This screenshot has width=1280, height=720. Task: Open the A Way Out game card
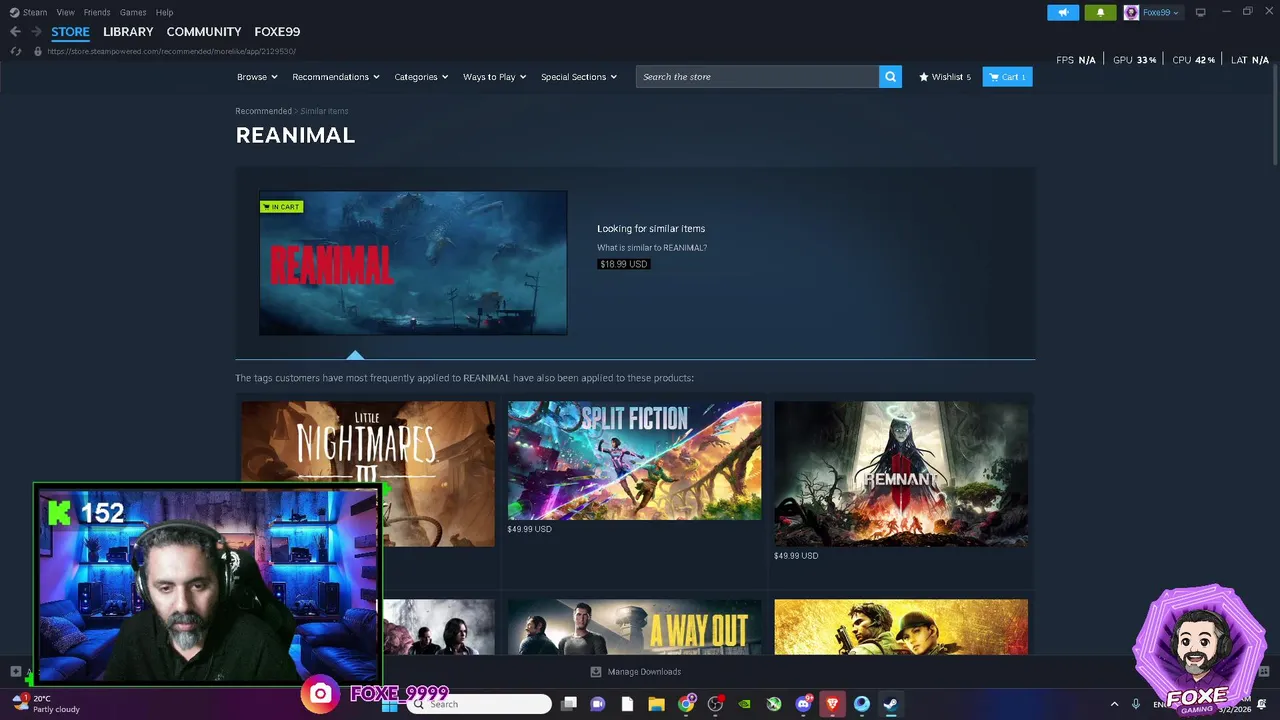pyautogui.click(x=634, y=627)
